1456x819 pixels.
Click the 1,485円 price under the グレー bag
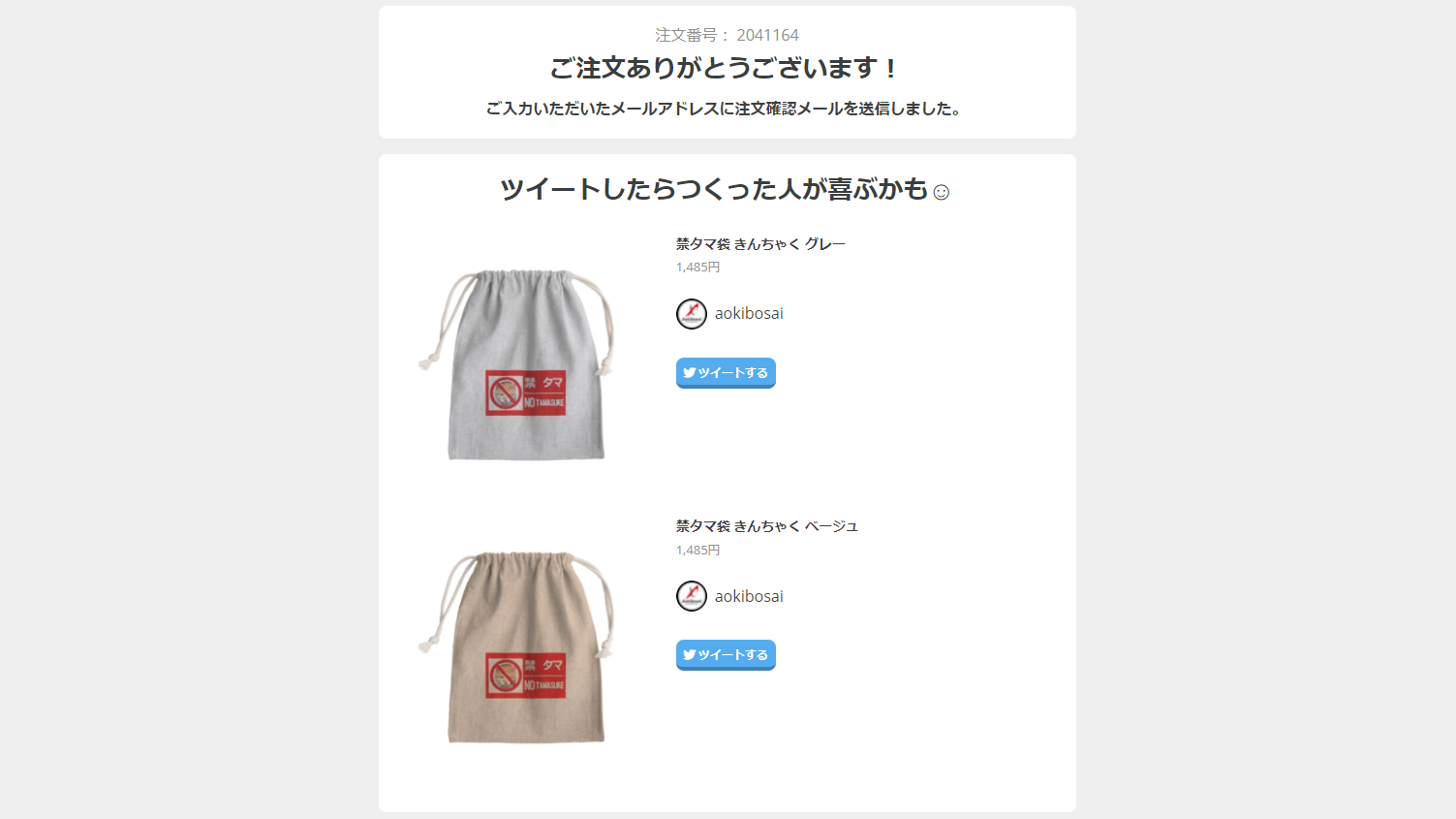(x=697, y=268)
